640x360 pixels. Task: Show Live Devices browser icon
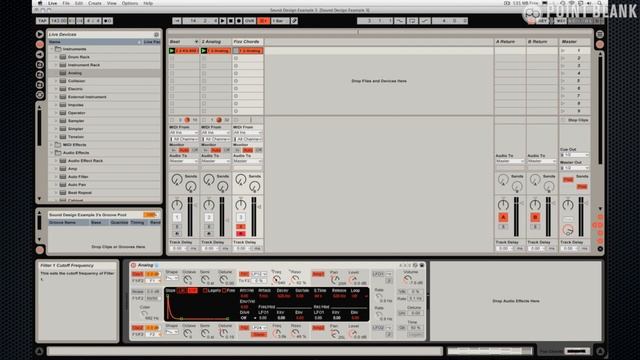click(40, 44)
